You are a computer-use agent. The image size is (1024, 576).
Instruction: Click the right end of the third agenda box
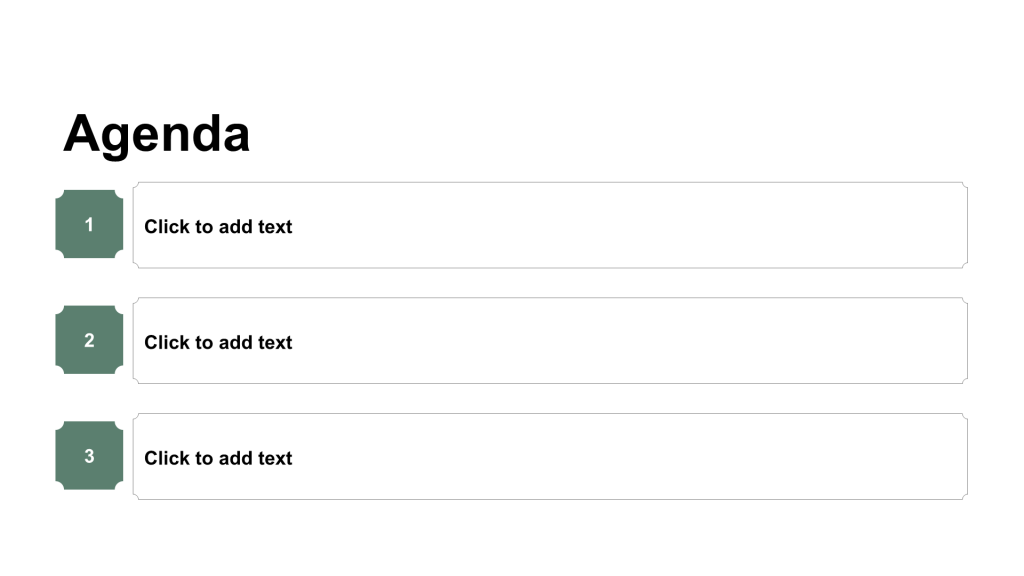click(x=950, y=457)
